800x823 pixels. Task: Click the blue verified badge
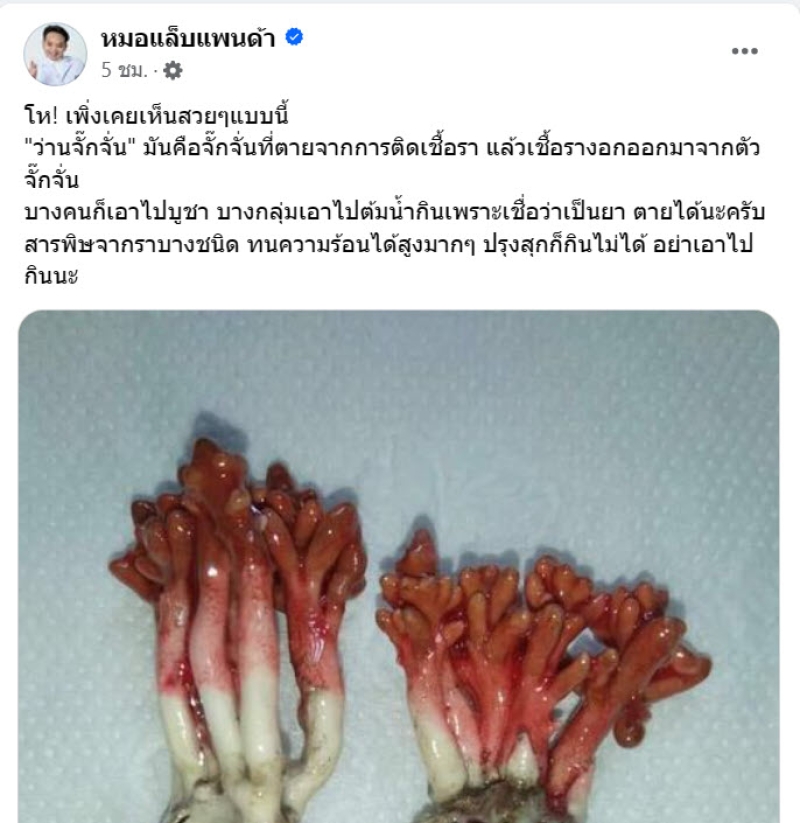[294, 37]
